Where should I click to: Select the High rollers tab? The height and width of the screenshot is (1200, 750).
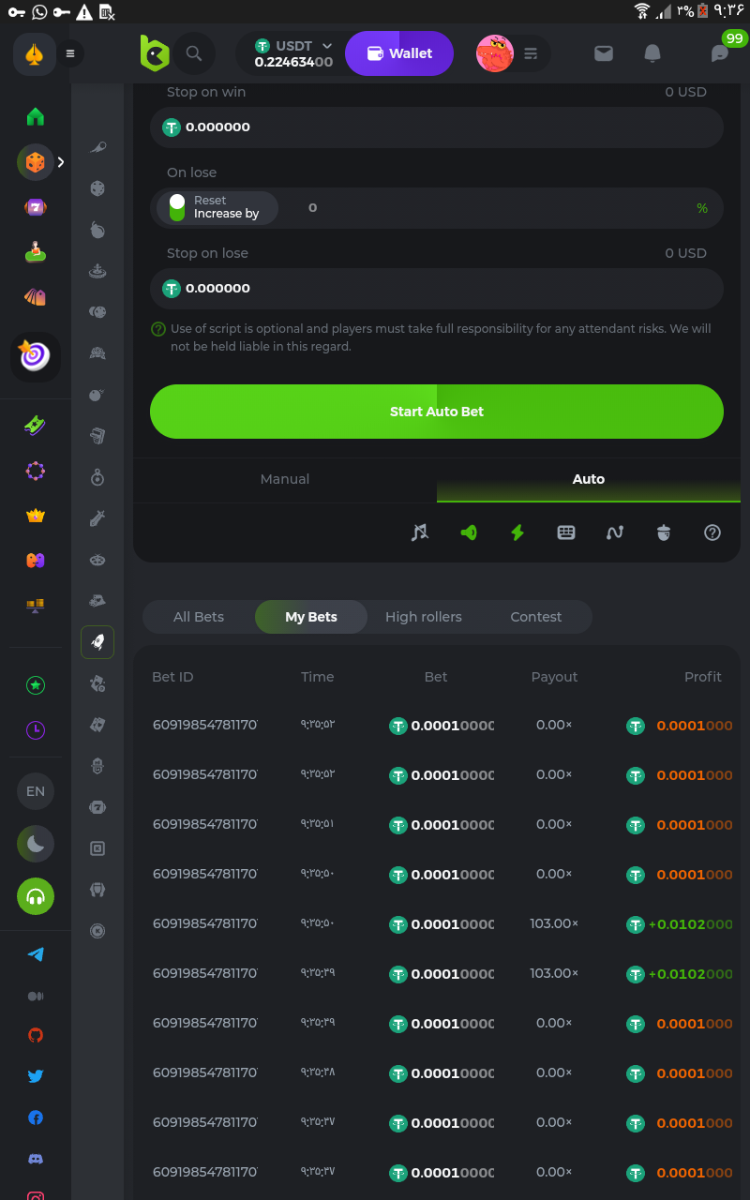423,617
